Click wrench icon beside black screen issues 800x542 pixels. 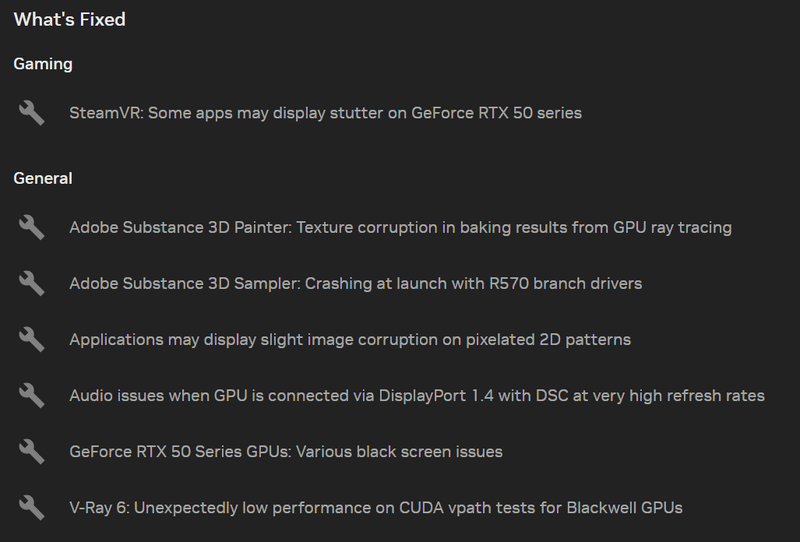pos(32,451)
